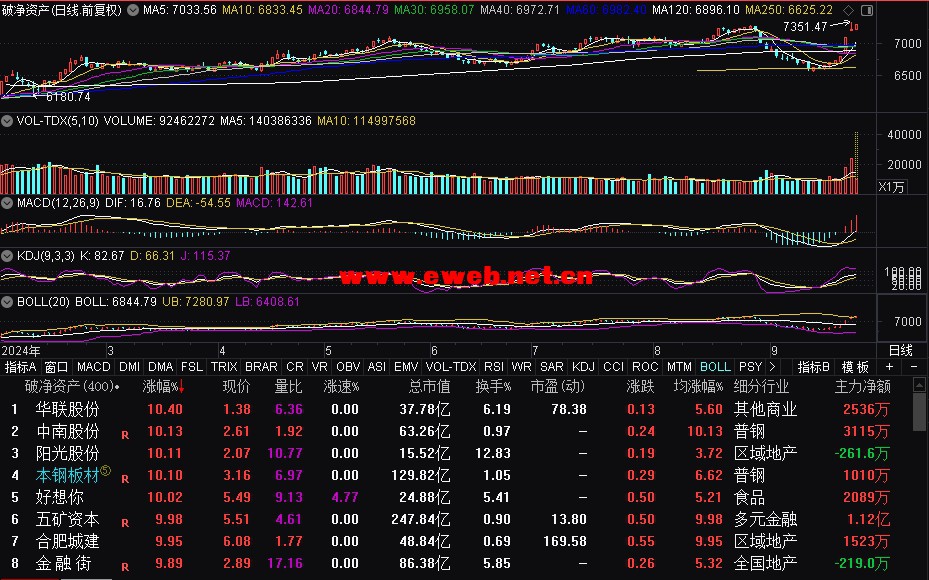Click the X1万 volume scale label

click(x=891, y=187)
